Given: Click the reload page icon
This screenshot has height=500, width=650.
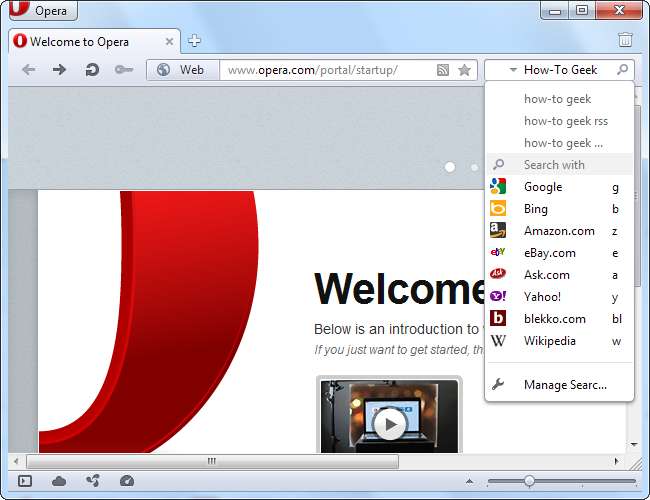Looking at the screenshot, I should [x=91, y=70].
